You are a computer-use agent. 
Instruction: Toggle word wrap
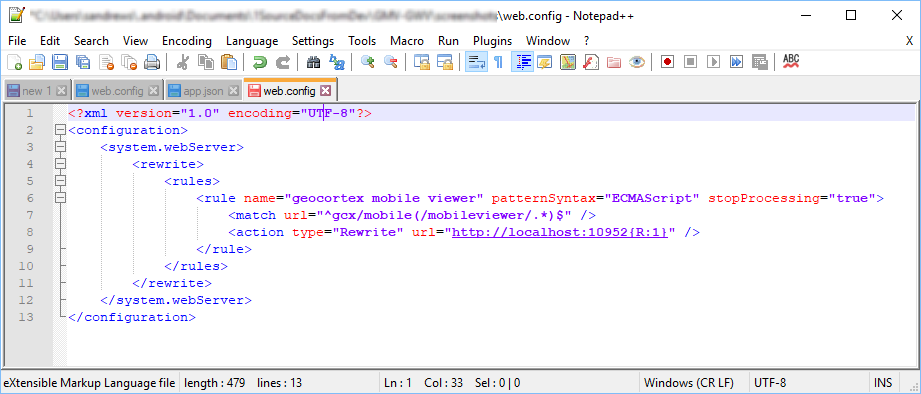[476, 61]
